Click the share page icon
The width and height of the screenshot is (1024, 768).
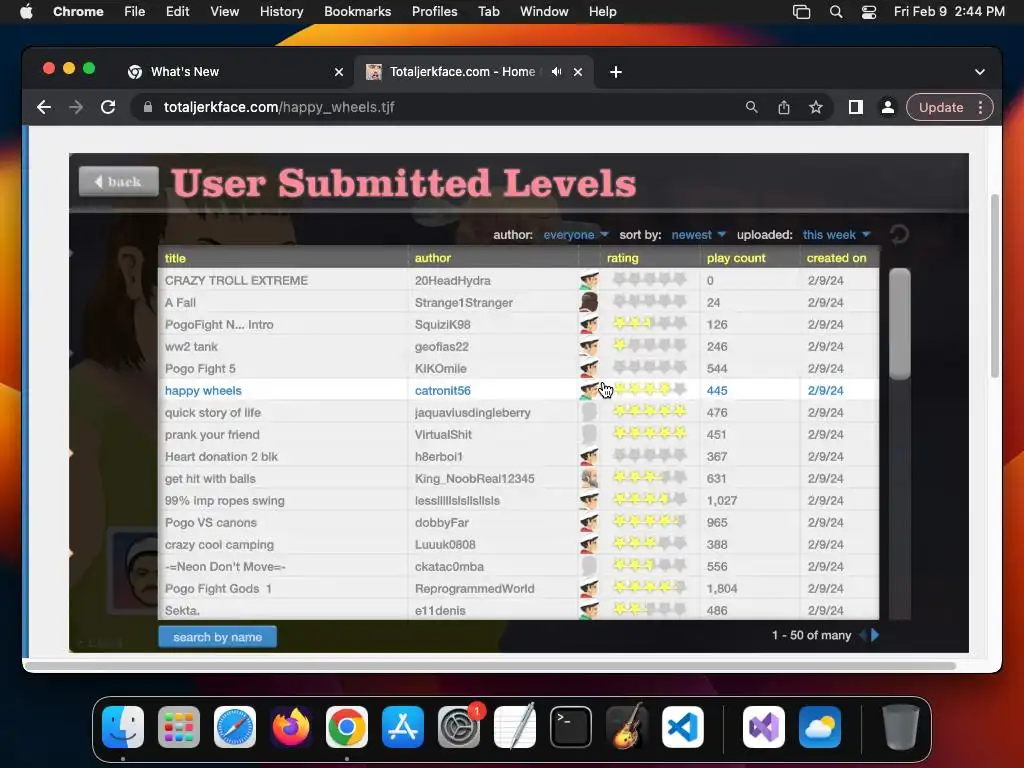[x=784, y=107]
